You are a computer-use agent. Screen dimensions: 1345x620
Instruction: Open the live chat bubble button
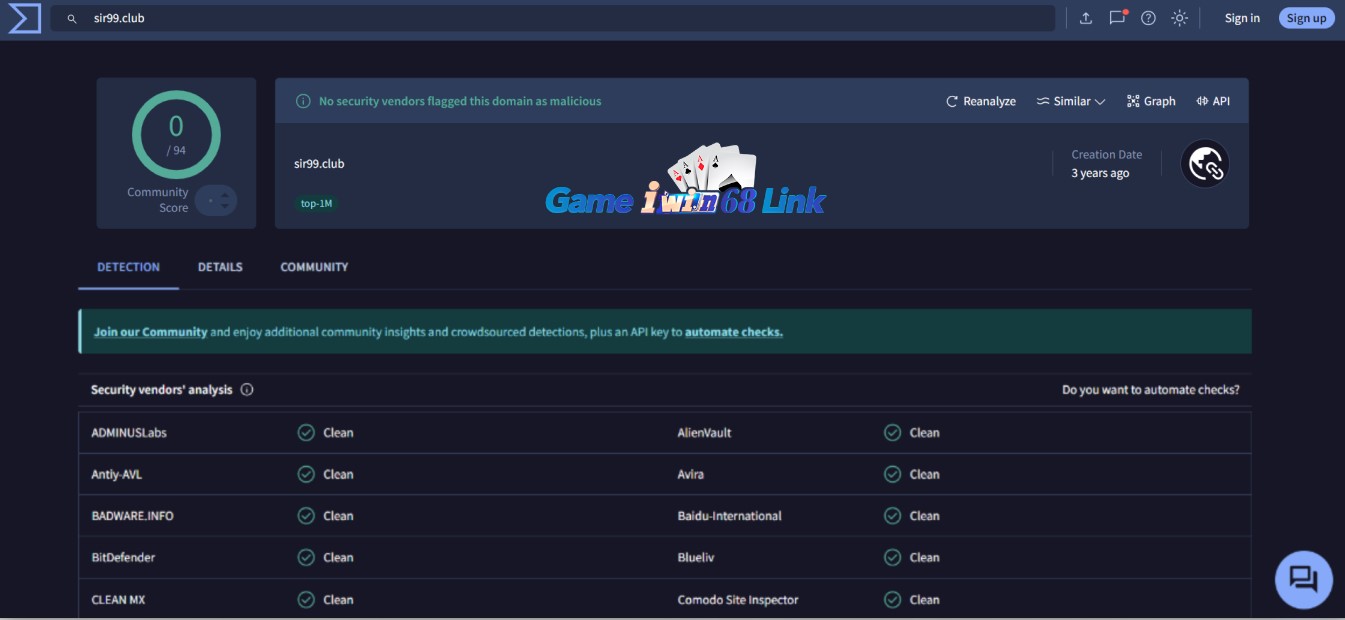click(1303, 579)
